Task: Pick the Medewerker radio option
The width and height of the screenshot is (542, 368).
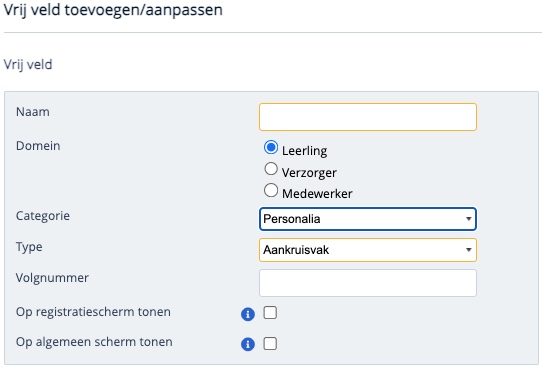Action: click(x=271, y=190)
